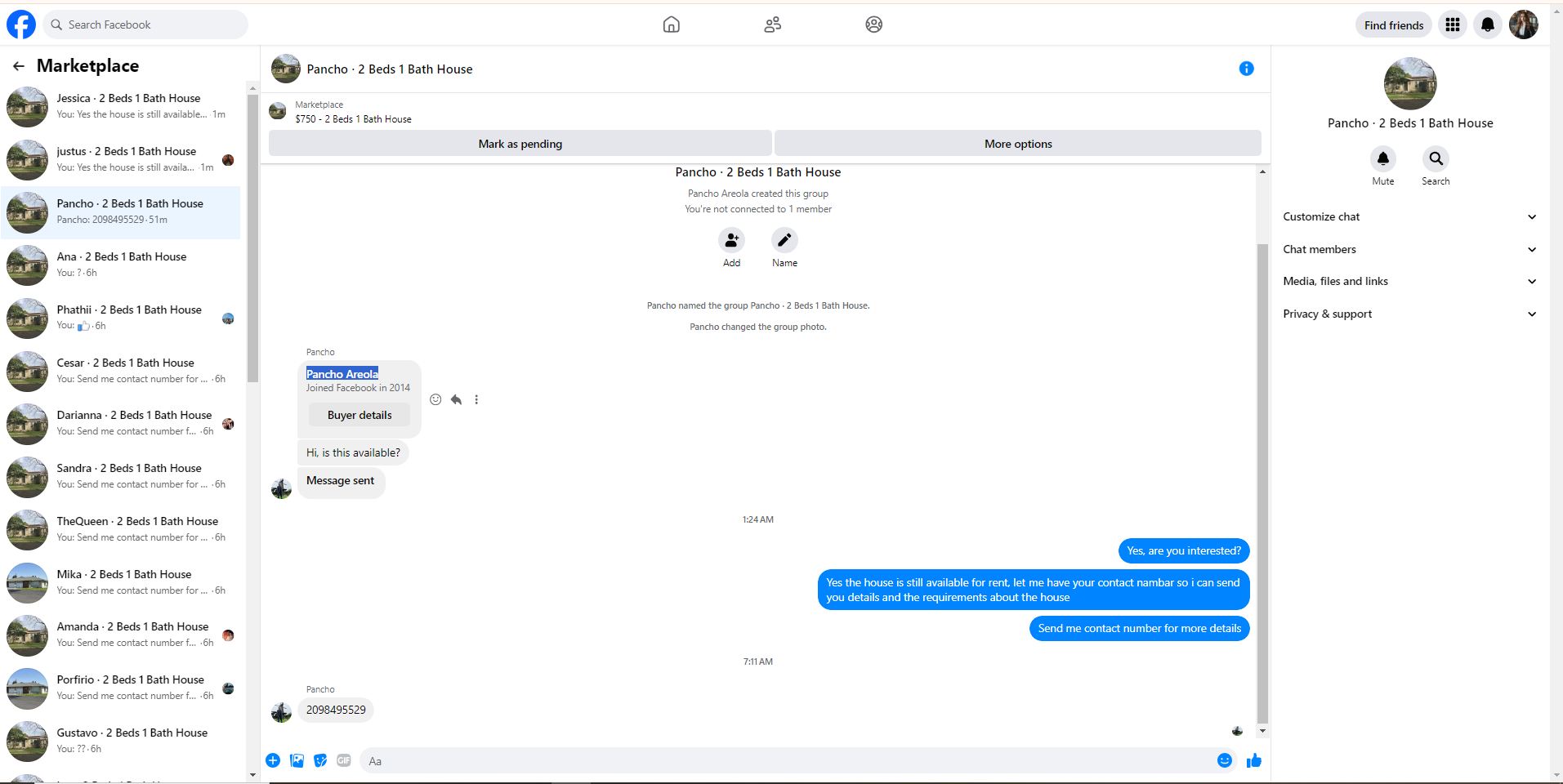Screen dimensions: 1563x784
Task: Open justus's conversation
Action: (x=123, y=159)
